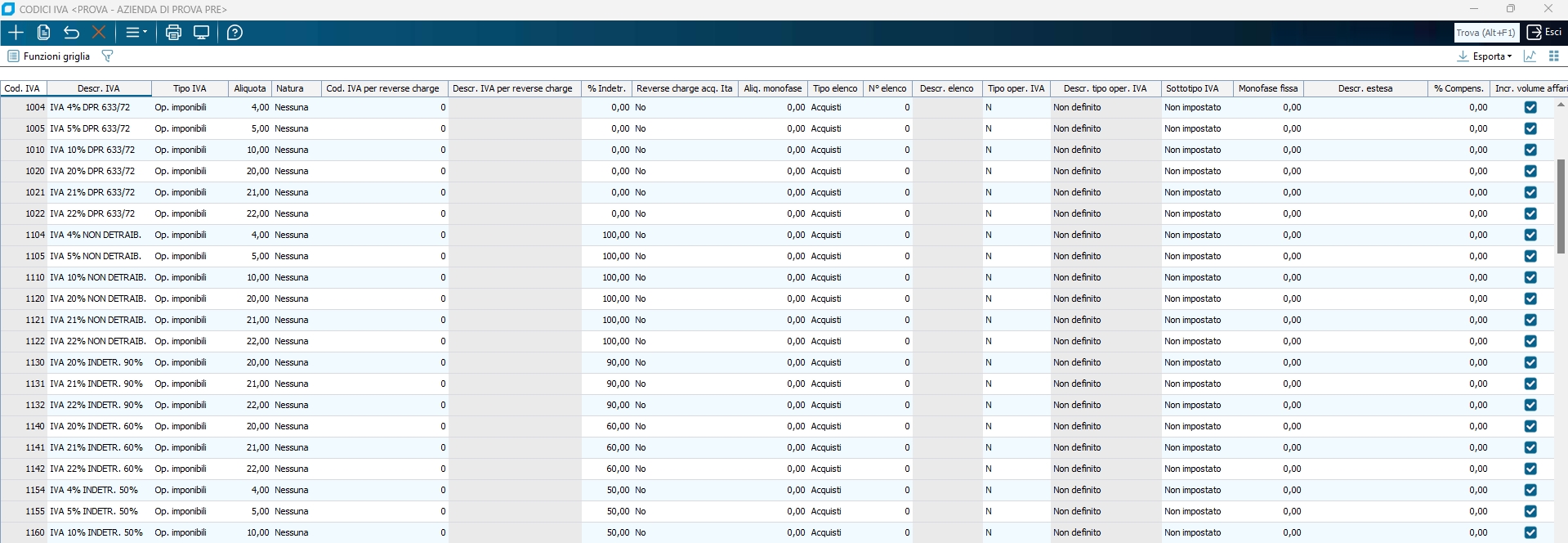
Task: Click the duplicate document icon in toolbar
Action: click(x=44, y=33)
